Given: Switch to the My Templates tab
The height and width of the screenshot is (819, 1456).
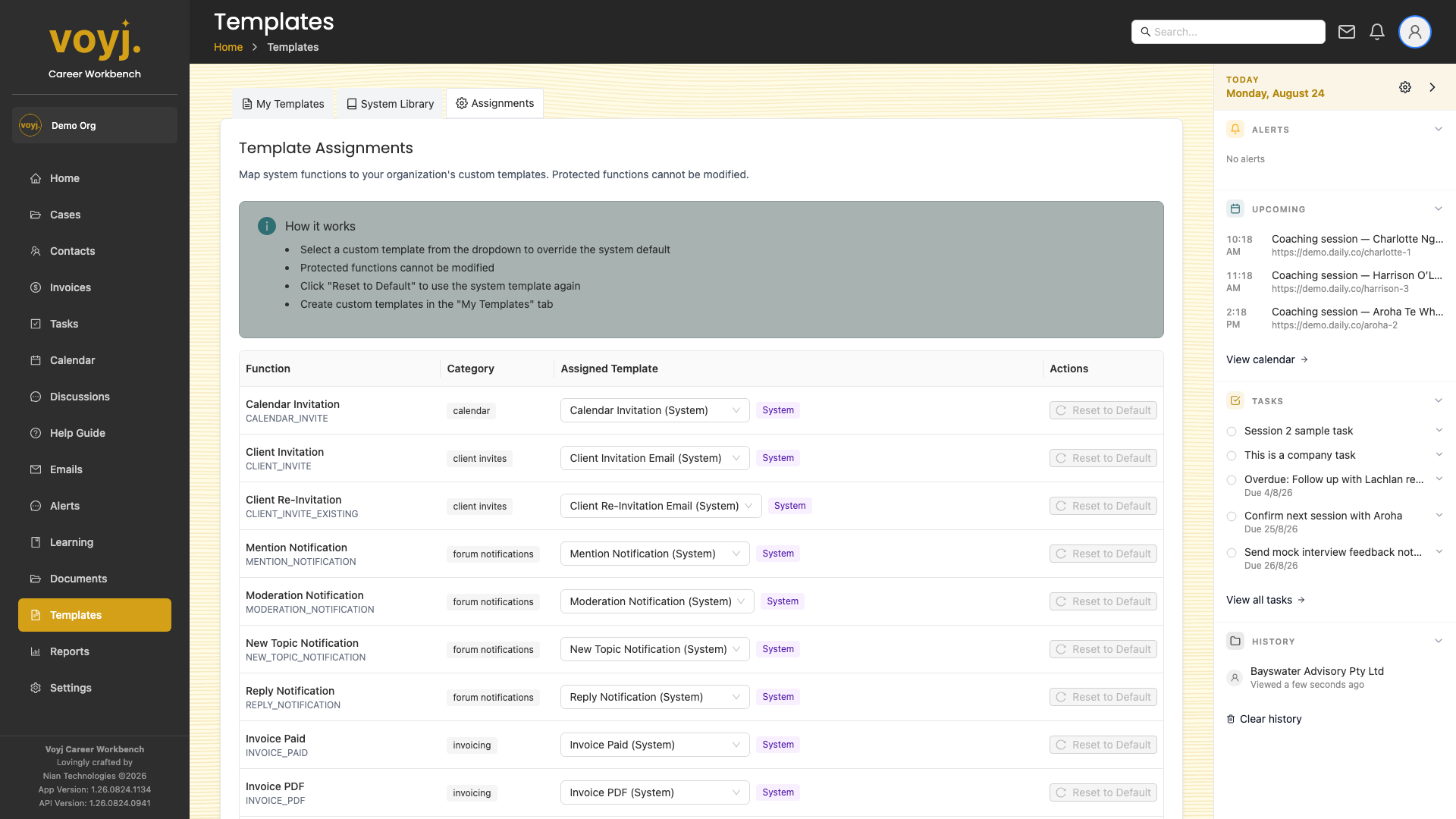Looking at the screenshot, I should pyautogui.click(x=283, y=104).
